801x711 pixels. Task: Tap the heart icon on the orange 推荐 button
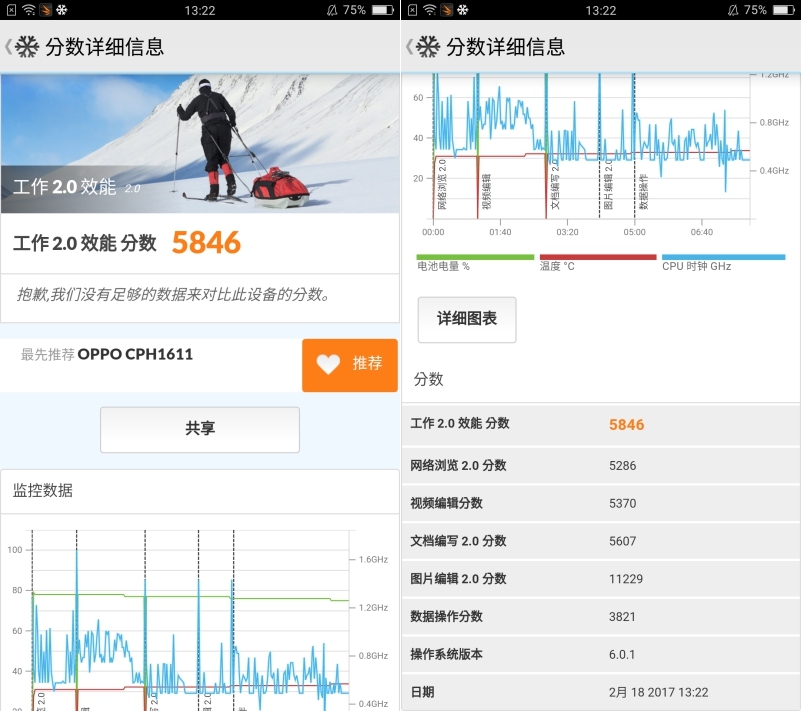tap(328, 364)
